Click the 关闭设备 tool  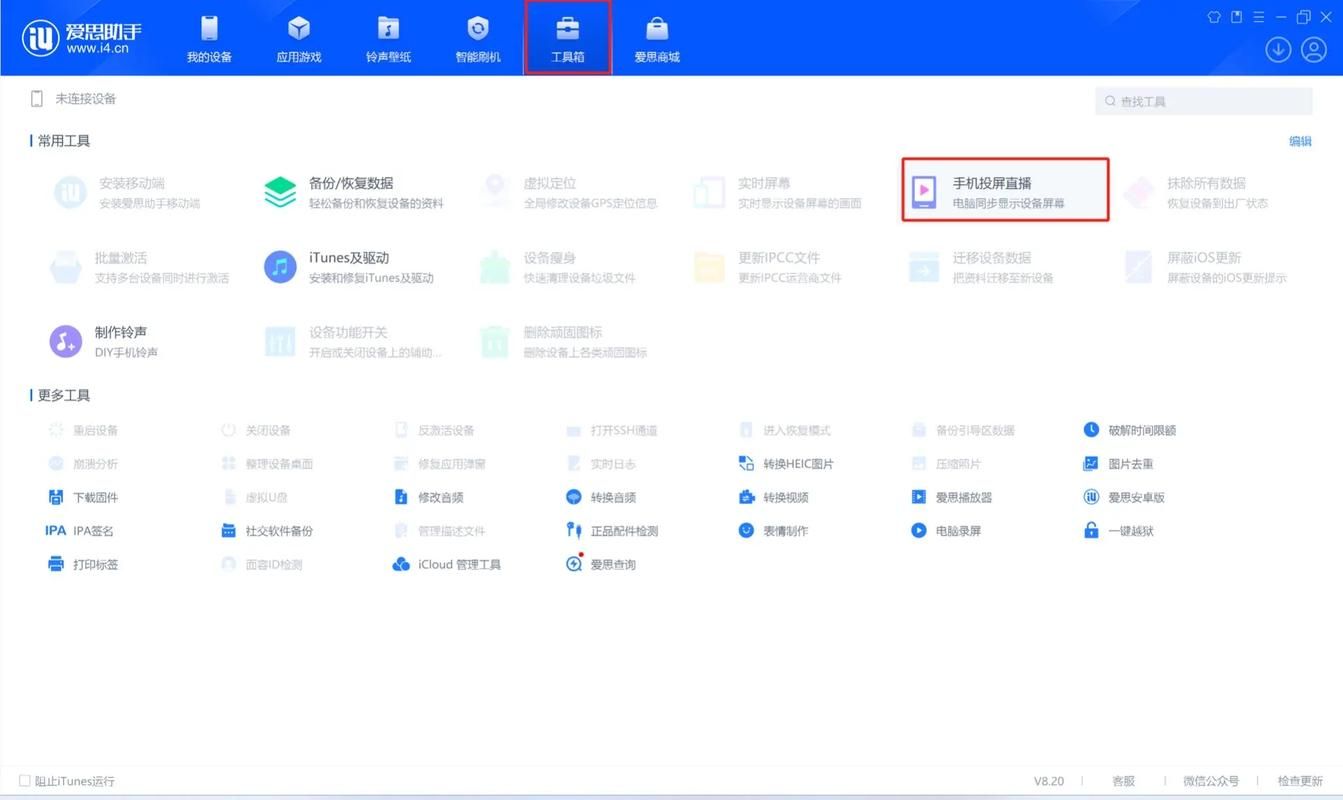[256, 430]
